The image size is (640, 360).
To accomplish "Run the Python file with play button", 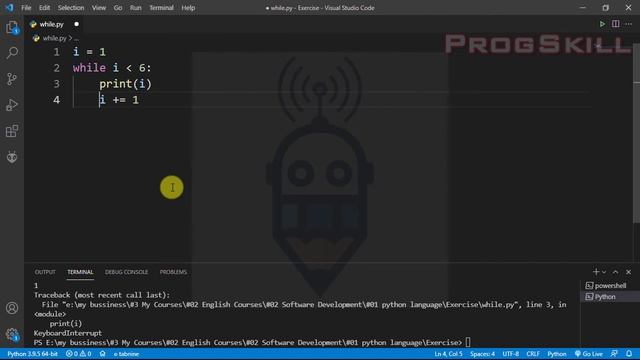I will pyautogui.click(x=602, y=24).
